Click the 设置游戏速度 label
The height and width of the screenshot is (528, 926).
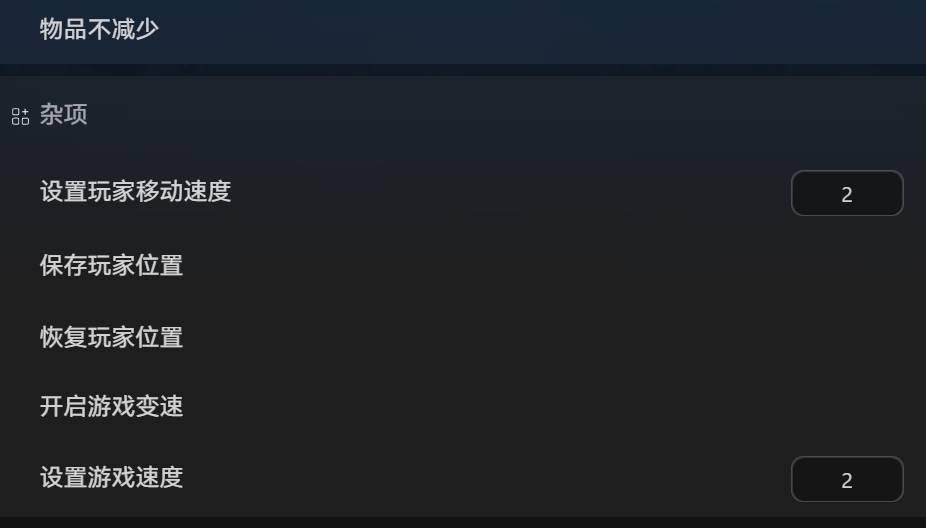pos(112,478)
